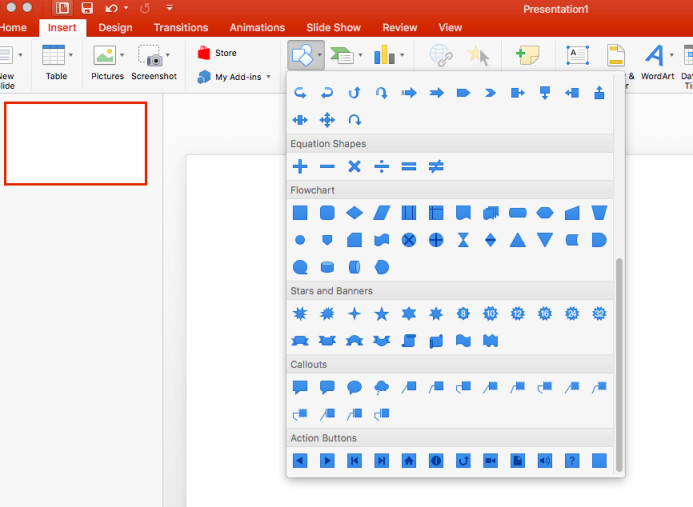693x507 pixels.
Task: Insert the Help action button
Action: tap(572, 461)
